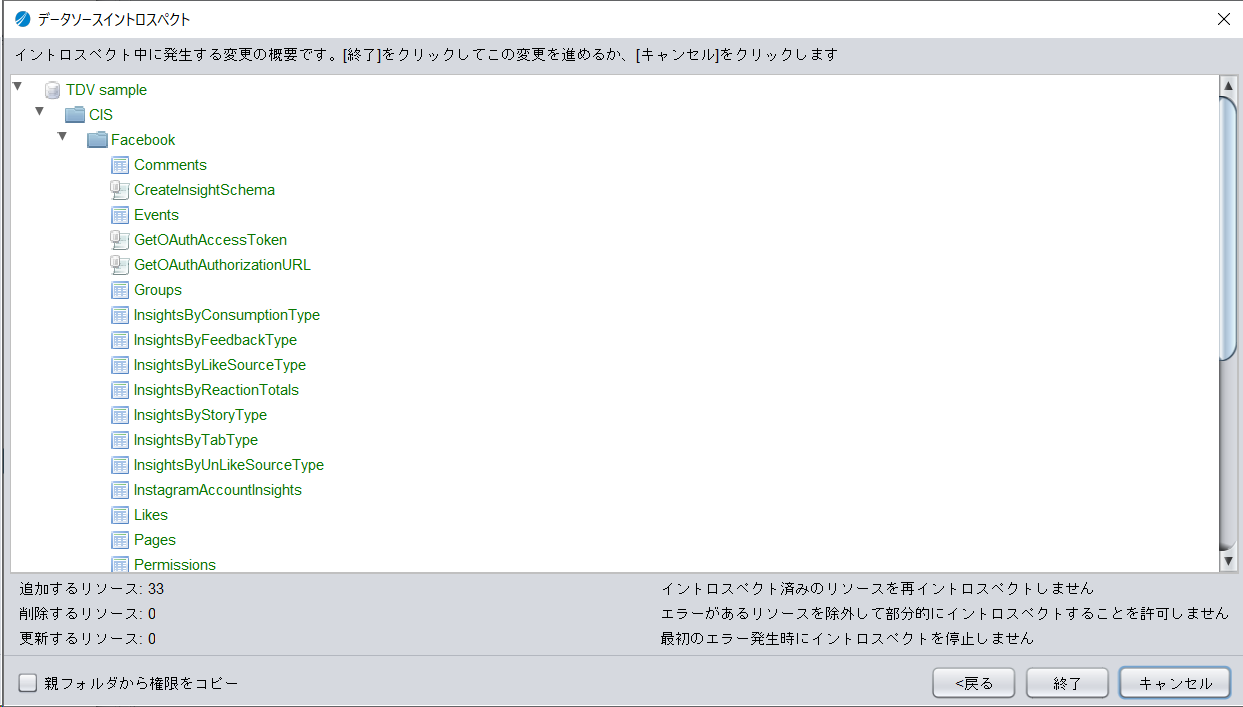The width and height of the screenshot is (1243, 707).
Task: Select the Comments row label
Action: click(170, 165)
